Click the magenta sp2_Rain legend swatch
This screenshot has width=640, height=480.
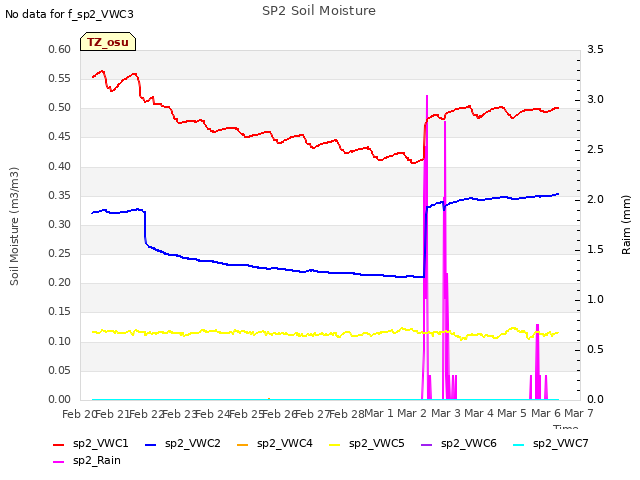click(x=59, y=462)
